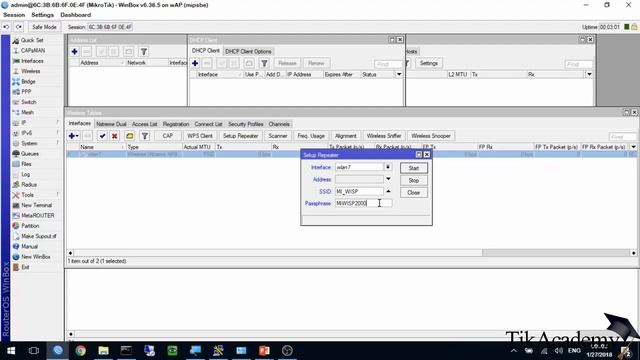This screenshot has width=640, height=360.
Task: Open filter in Wireless Tables toolbar
Action: (x=144, y=136)
